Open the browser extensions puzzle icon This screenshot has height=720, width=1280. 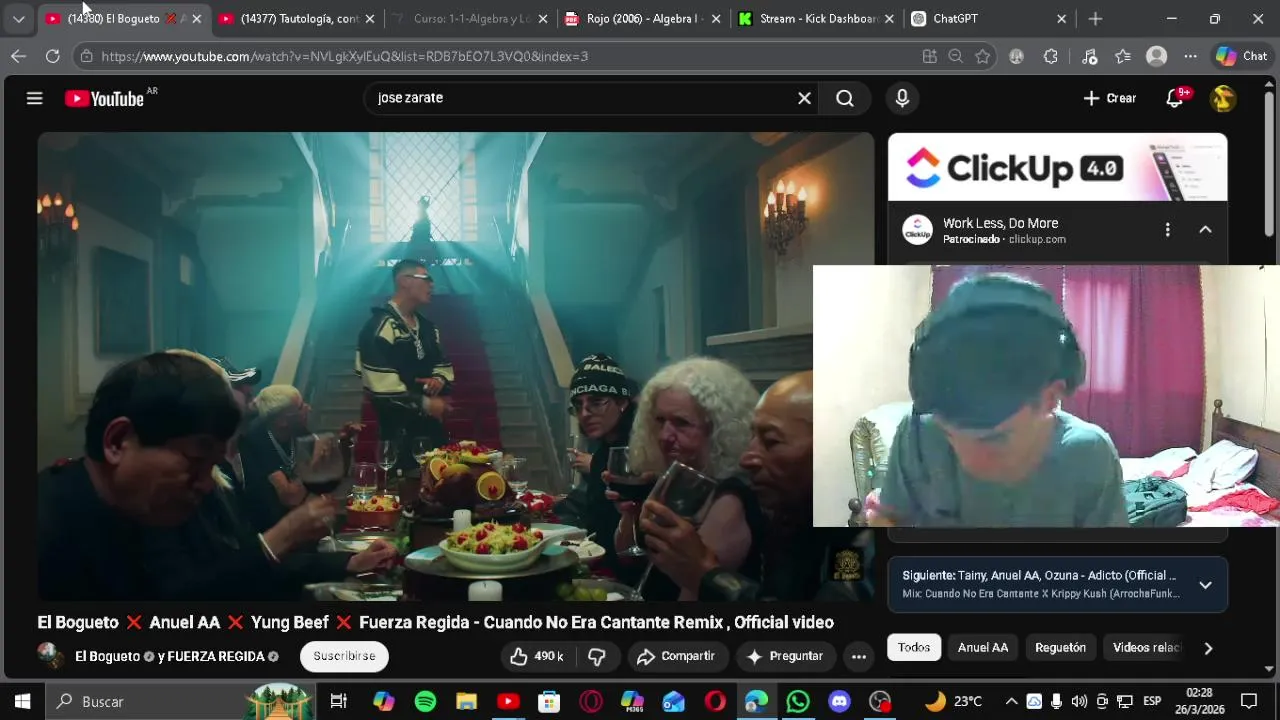coord(1051,57)
